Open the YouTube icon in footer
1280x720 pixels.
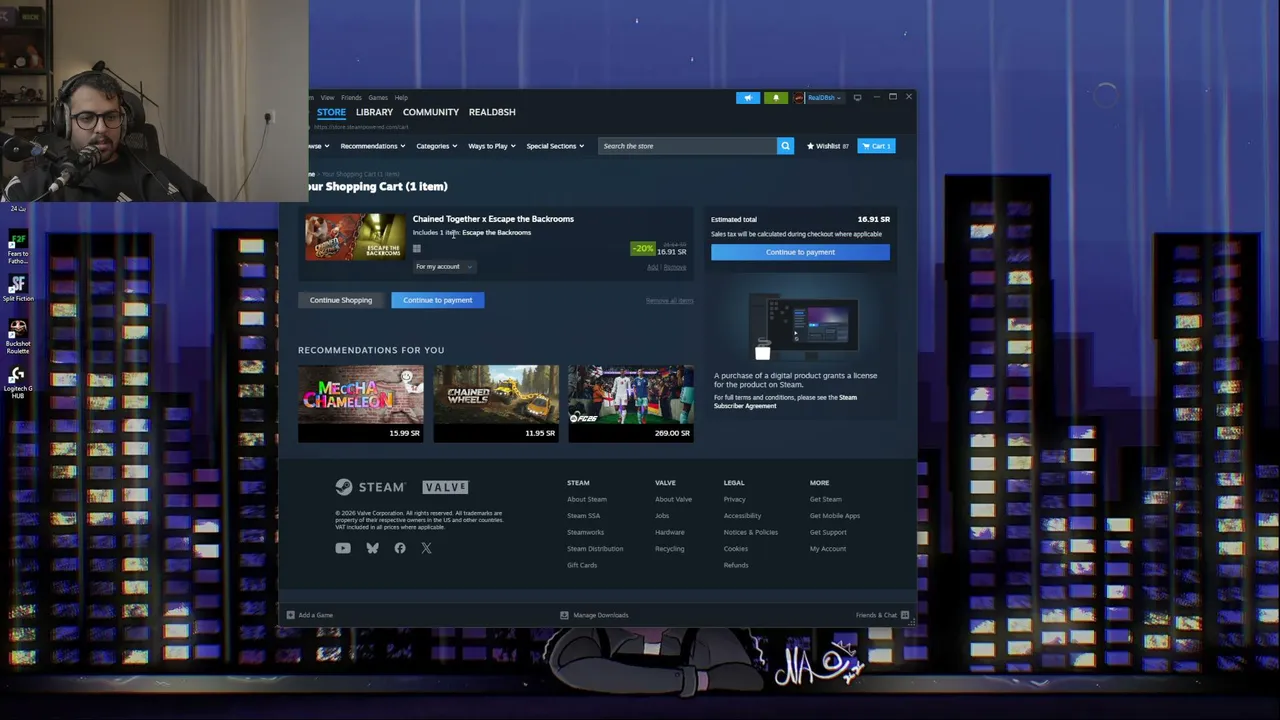coord(343,548)
